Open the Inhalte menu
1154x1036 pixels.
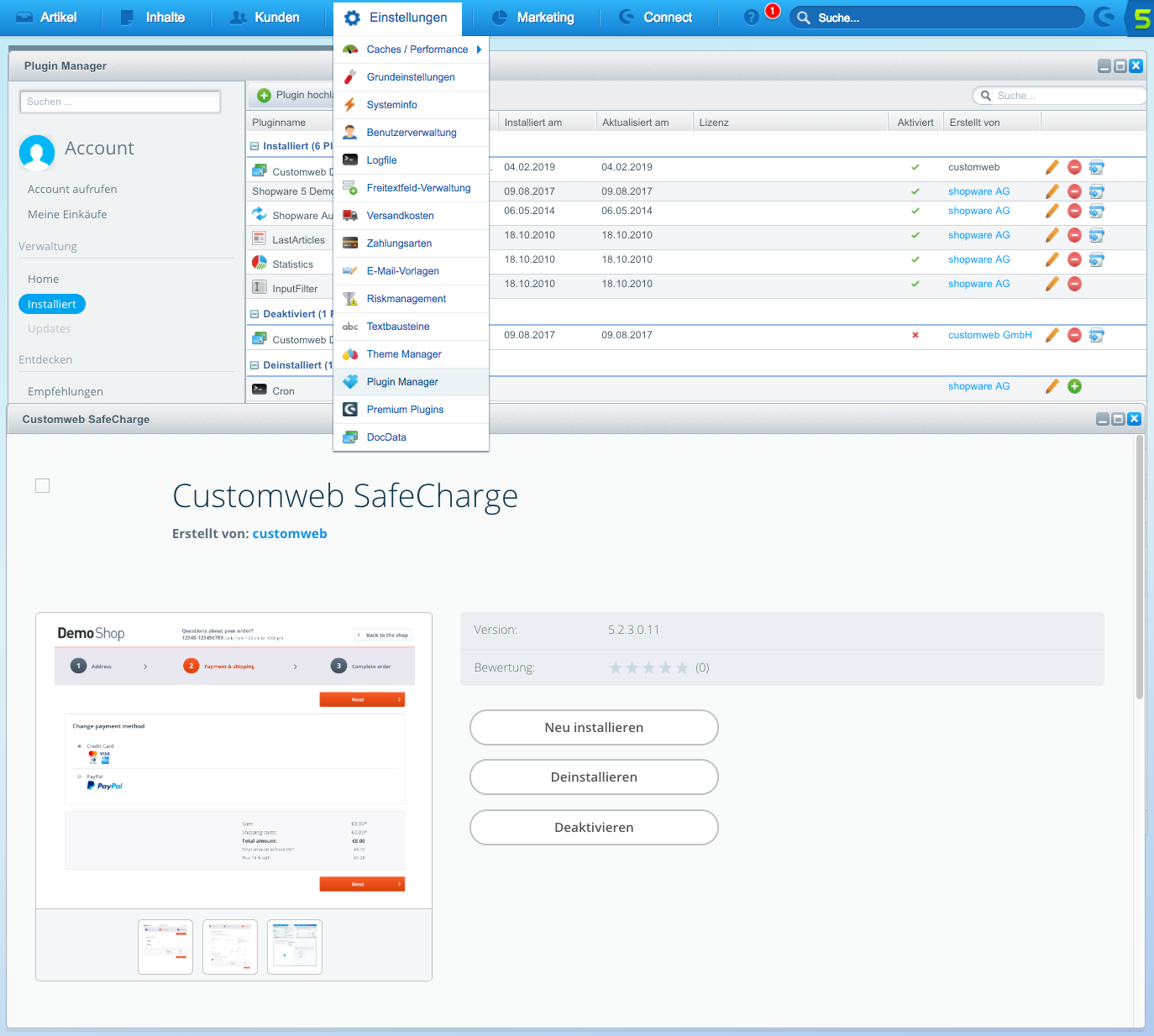[153, 17]
